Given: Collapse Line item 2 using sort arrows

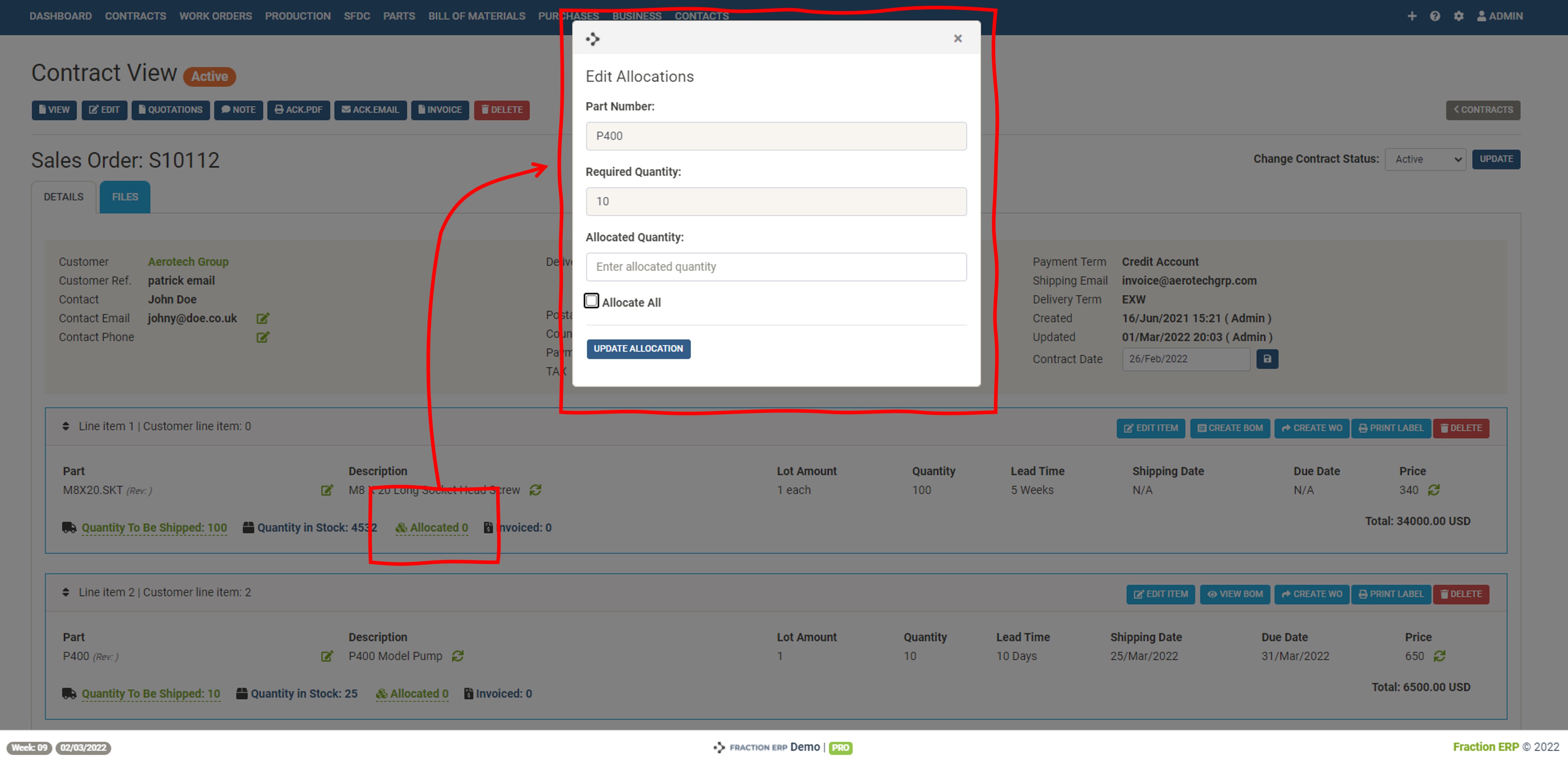Looking at the screenshot, I should click(66, 592).
